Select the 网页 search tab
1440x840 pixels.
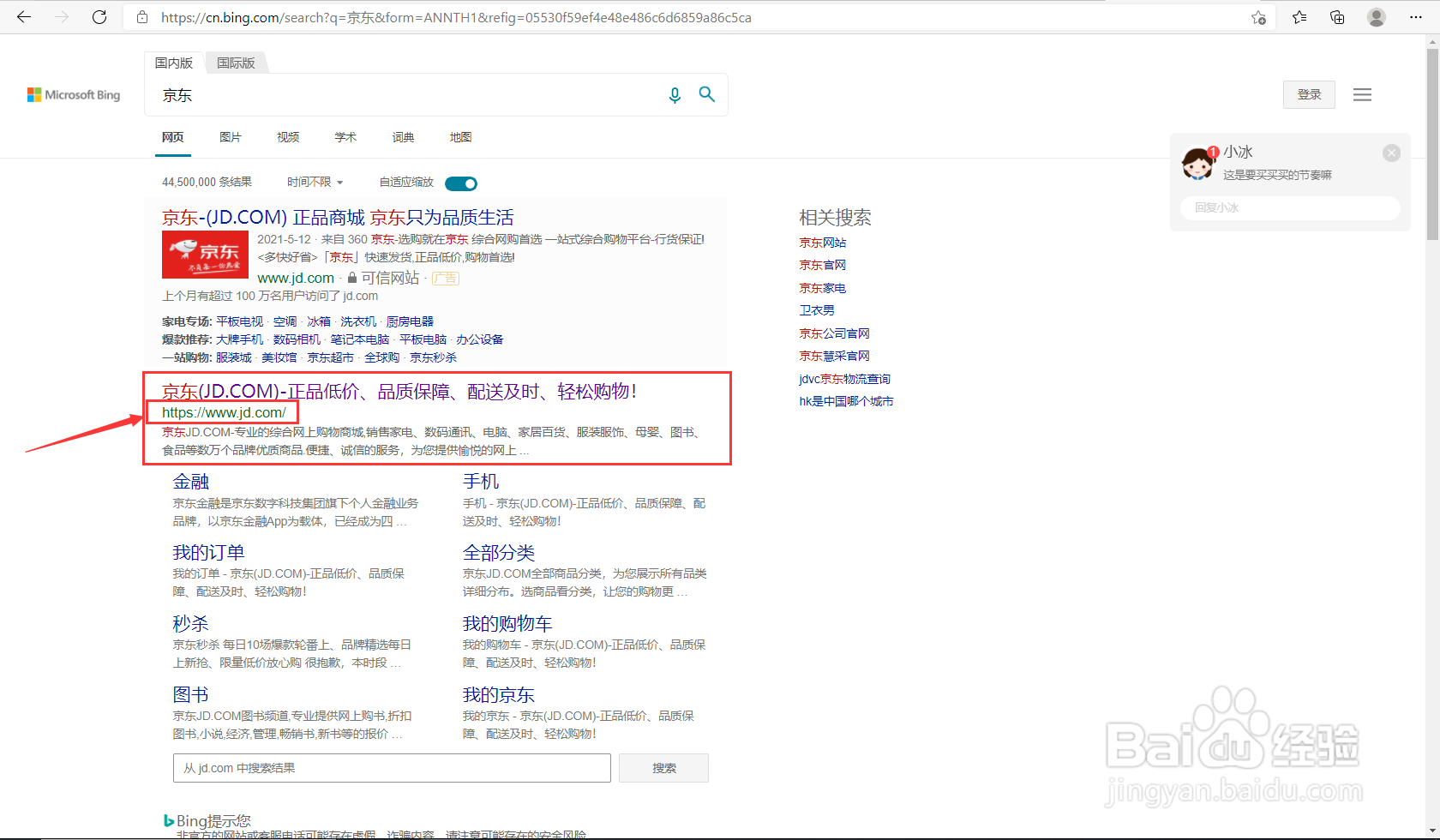(x=173, y=137)
